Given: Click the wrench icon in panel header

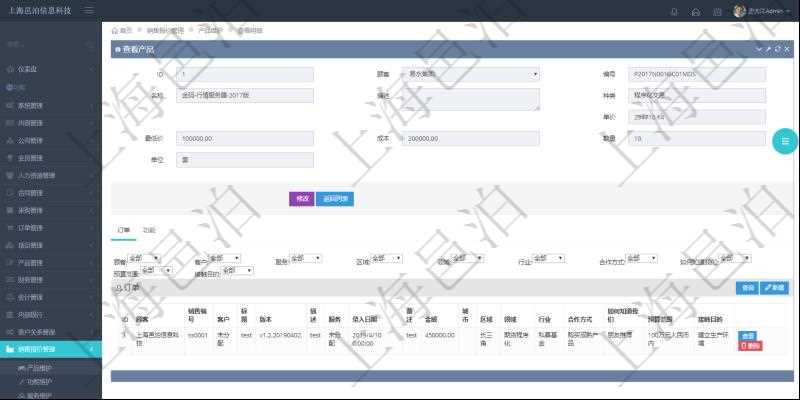Looking at the screenshot, I should pyautogui.click(x=768, y=48).
